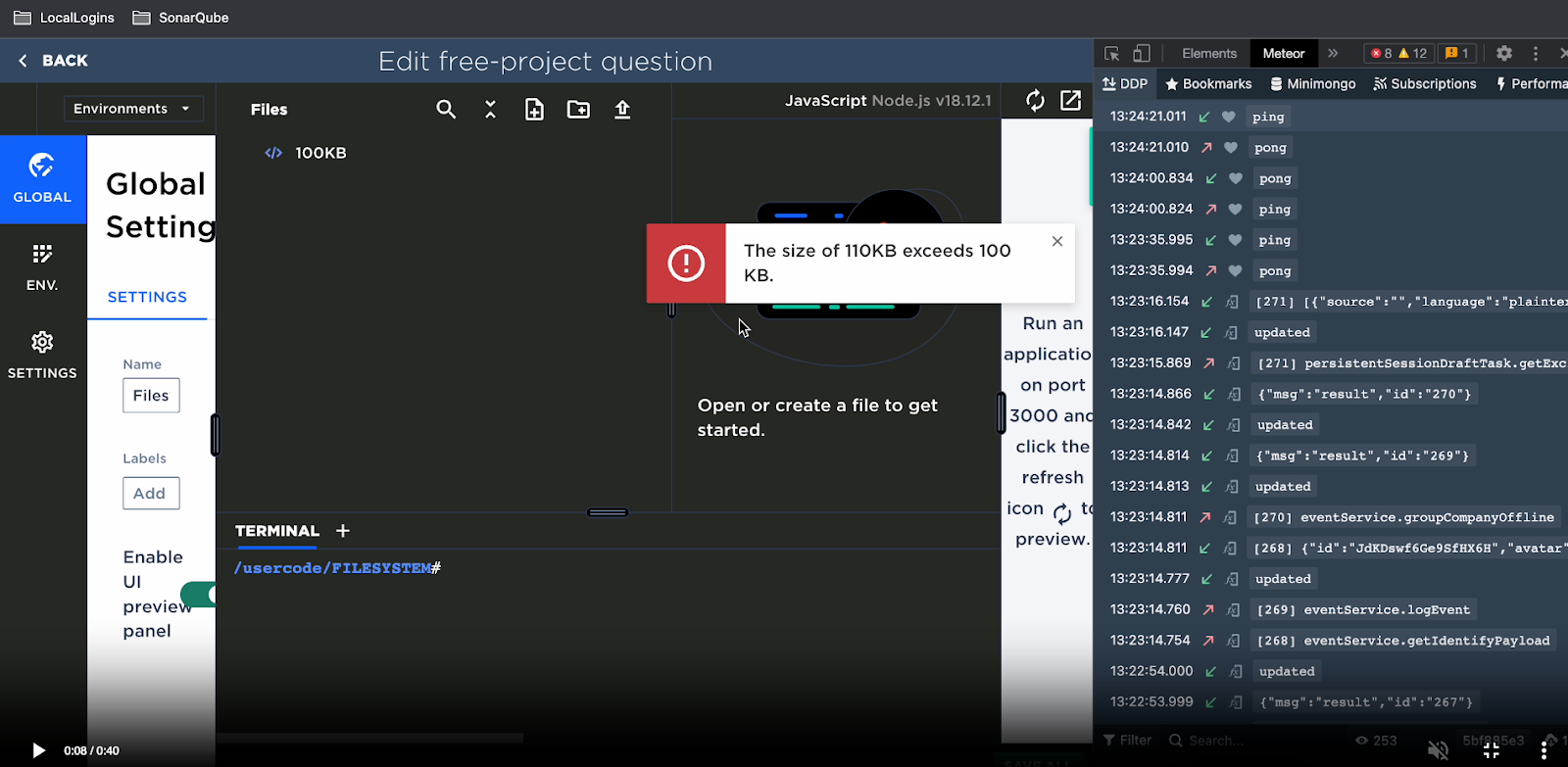Viewport: 1568px width, 767px height.
Task: Select the eventService.groupCompanyOffline row
Action: [1403, 517]
